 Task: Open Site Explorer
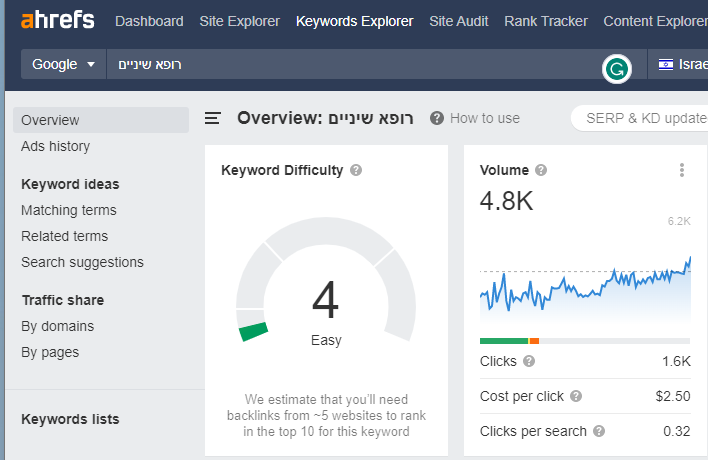239,21
